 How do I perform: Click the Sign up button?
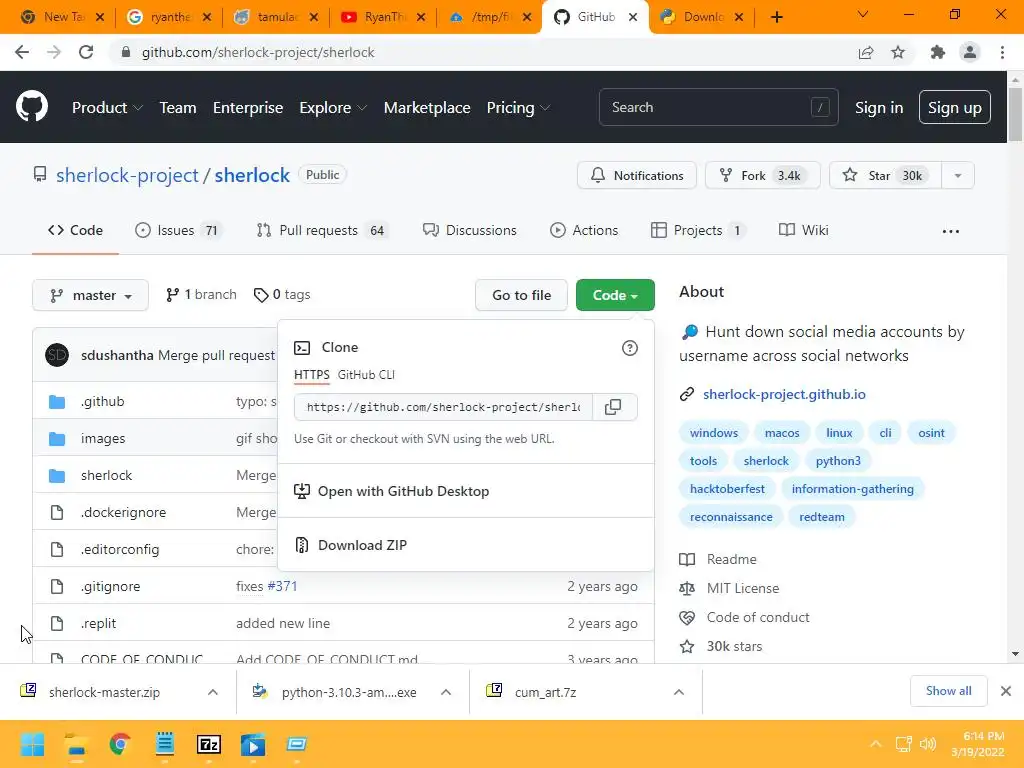coord(955,108)
